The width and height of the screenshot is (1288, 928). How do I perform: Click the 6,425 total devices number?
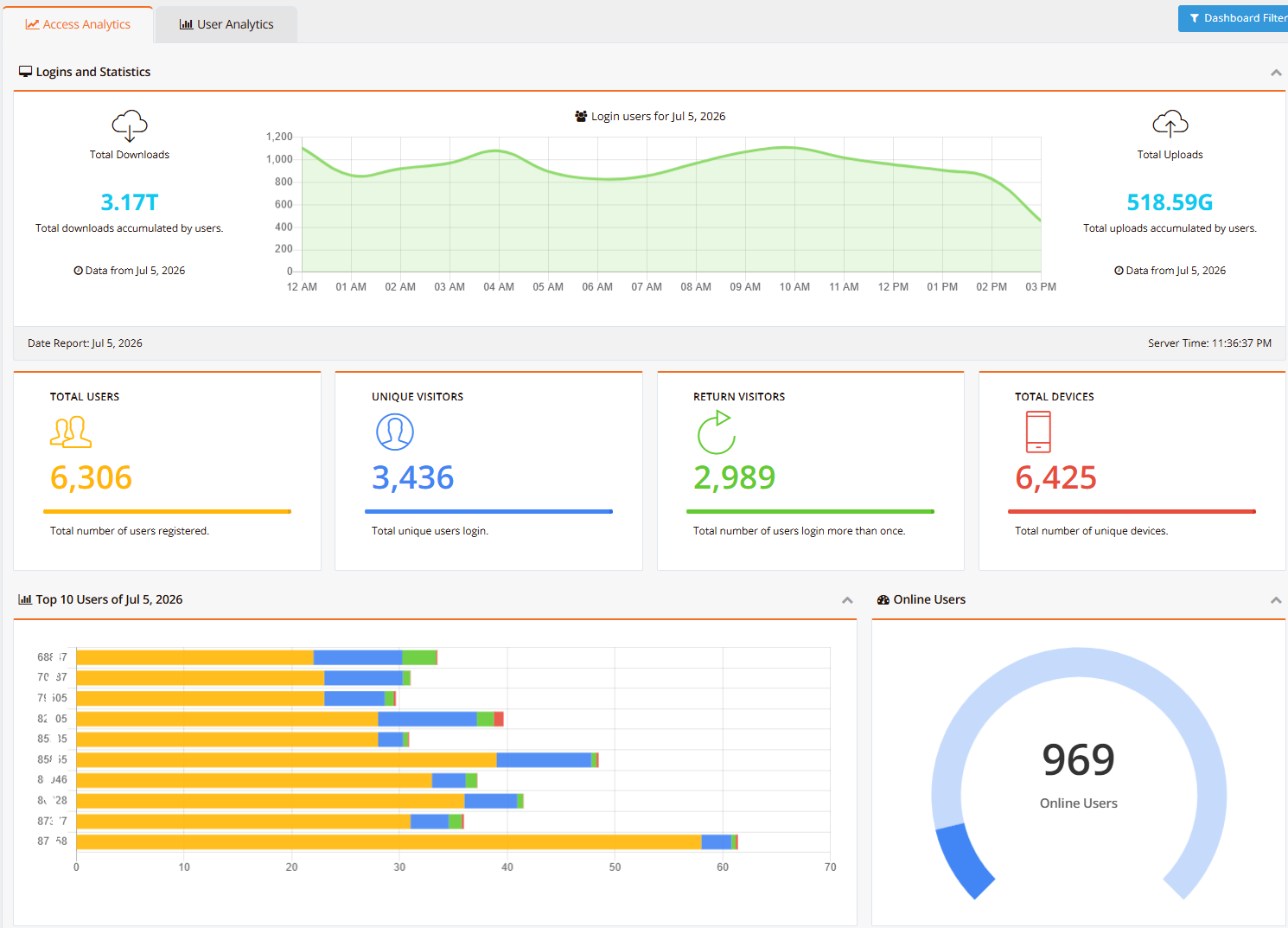(x=1056, y=477)
